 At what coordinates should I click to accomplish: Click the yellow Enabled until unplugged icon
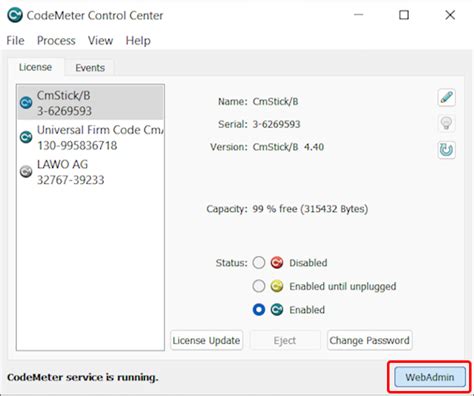pos(277,286)
